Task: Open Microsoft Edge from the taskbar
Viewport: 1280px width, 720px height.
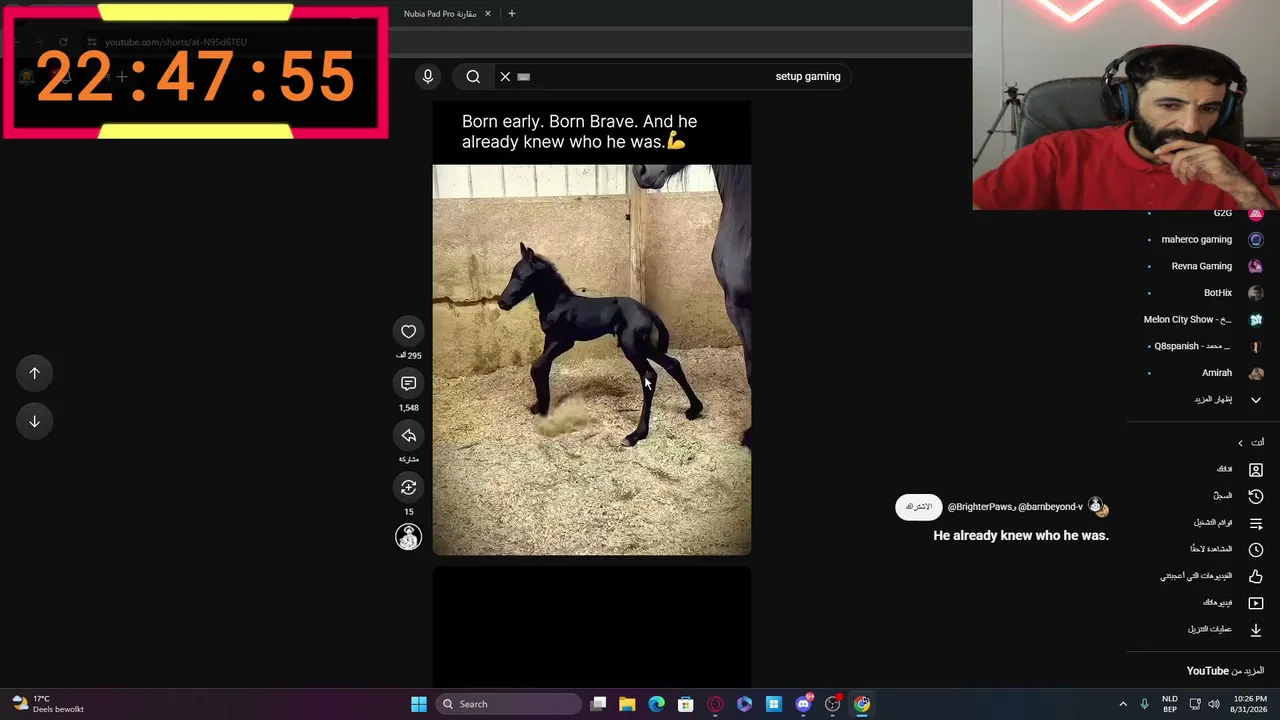Action: tap(656, 704)
